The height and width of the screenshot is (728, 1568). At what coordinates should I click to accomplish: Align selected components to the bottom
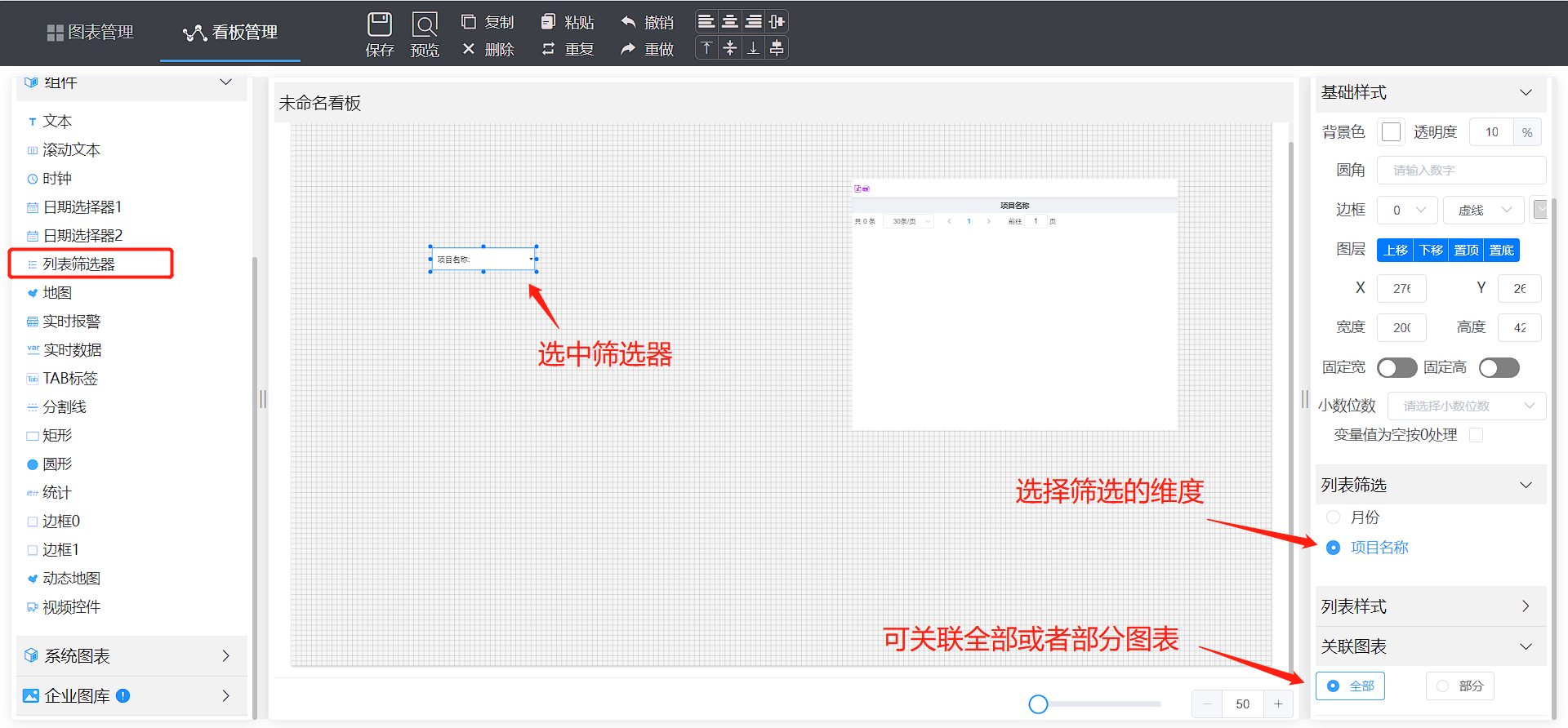point(754,48)
